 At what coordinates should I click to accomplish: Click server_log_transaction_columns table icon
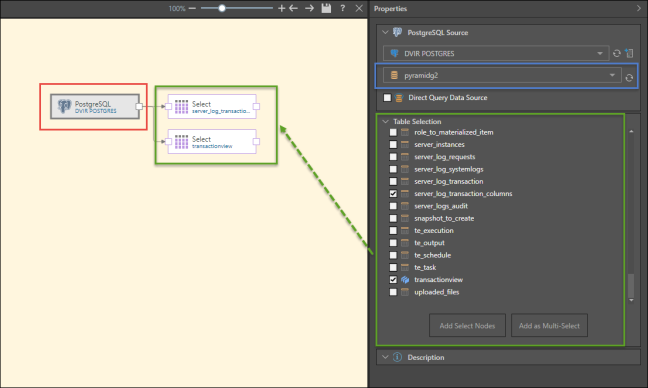[x=405, y=194]
